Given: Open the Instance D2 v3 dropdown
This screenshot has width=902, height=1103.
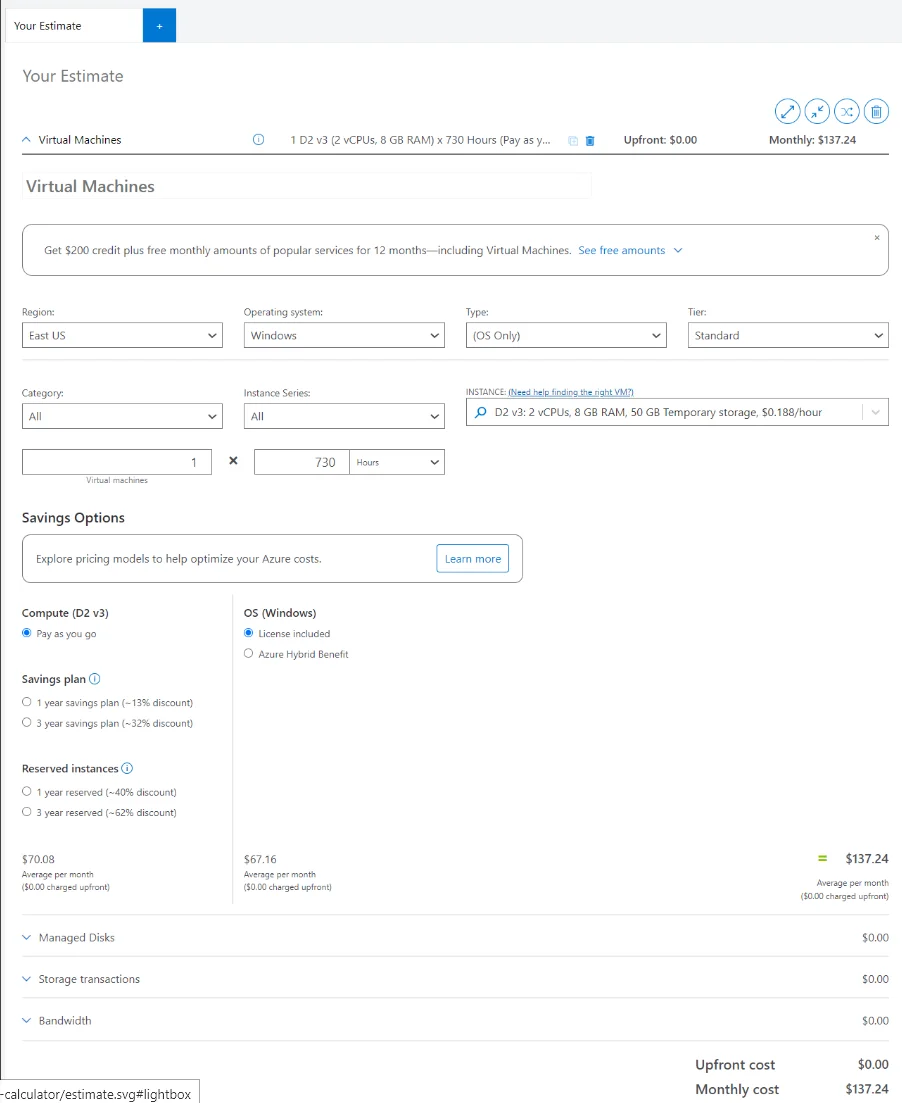Looking at the screenshot, I should [875, 412].
